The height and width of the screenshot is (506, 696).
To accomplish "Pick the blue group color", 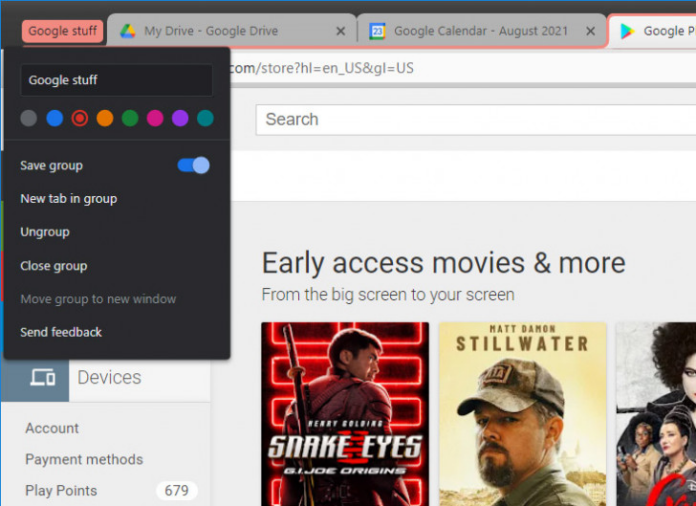I will [x=54, y=118].
